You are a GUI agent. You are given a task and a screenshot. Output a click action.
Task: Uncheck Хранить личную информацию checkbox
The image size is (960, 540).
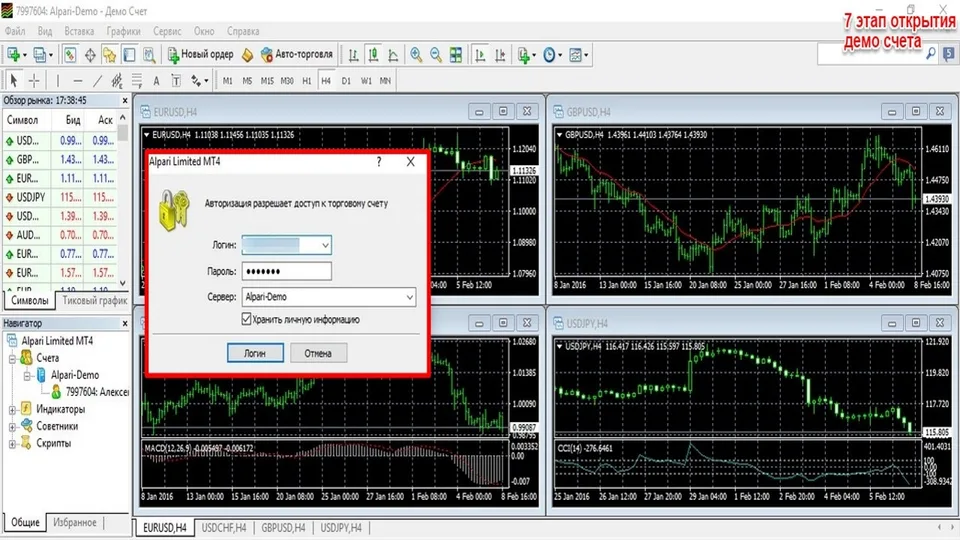pos(246,319)
